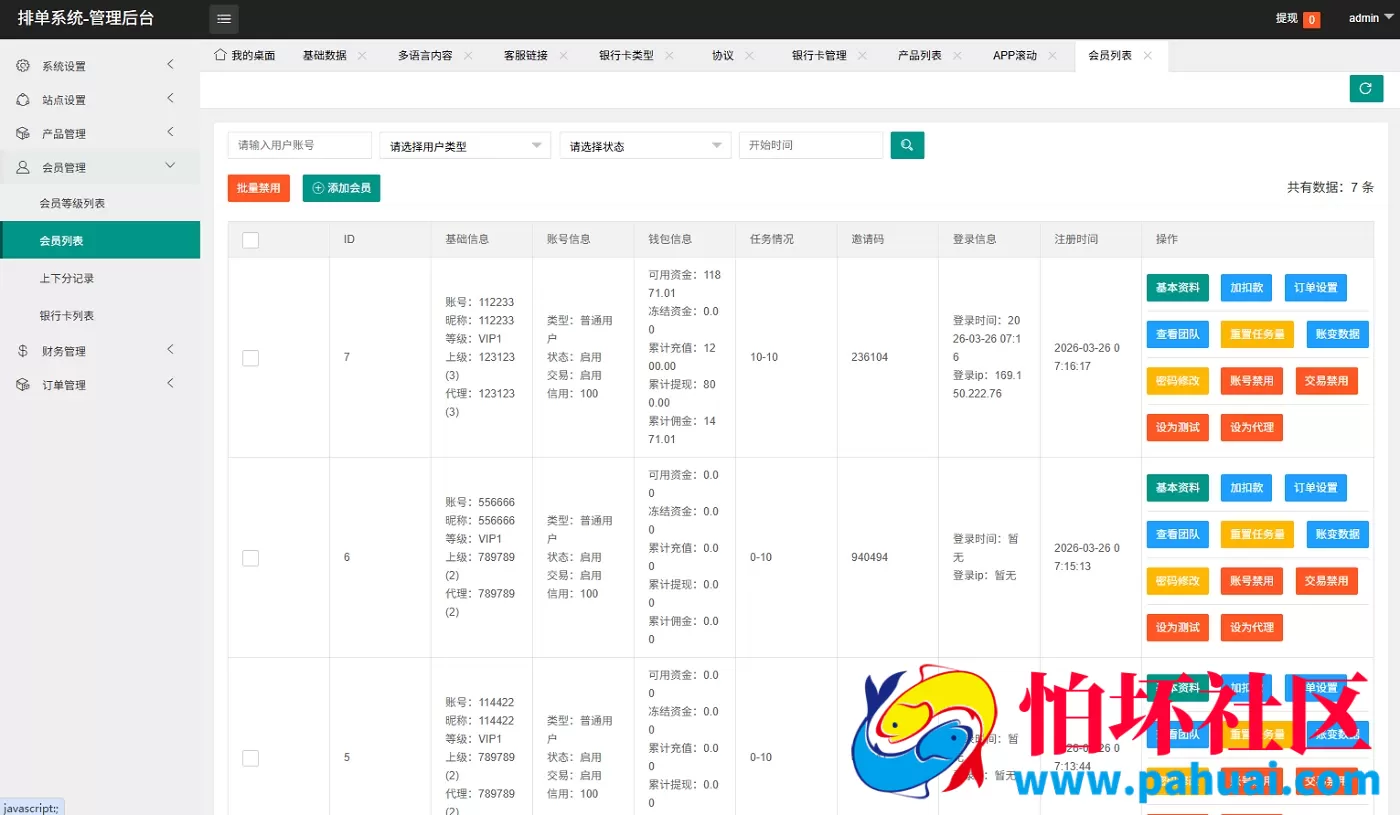Close the 会员列表 tab
Image resolution: width=1400 pixels, height=815 pixels.
click(1147, 56)
